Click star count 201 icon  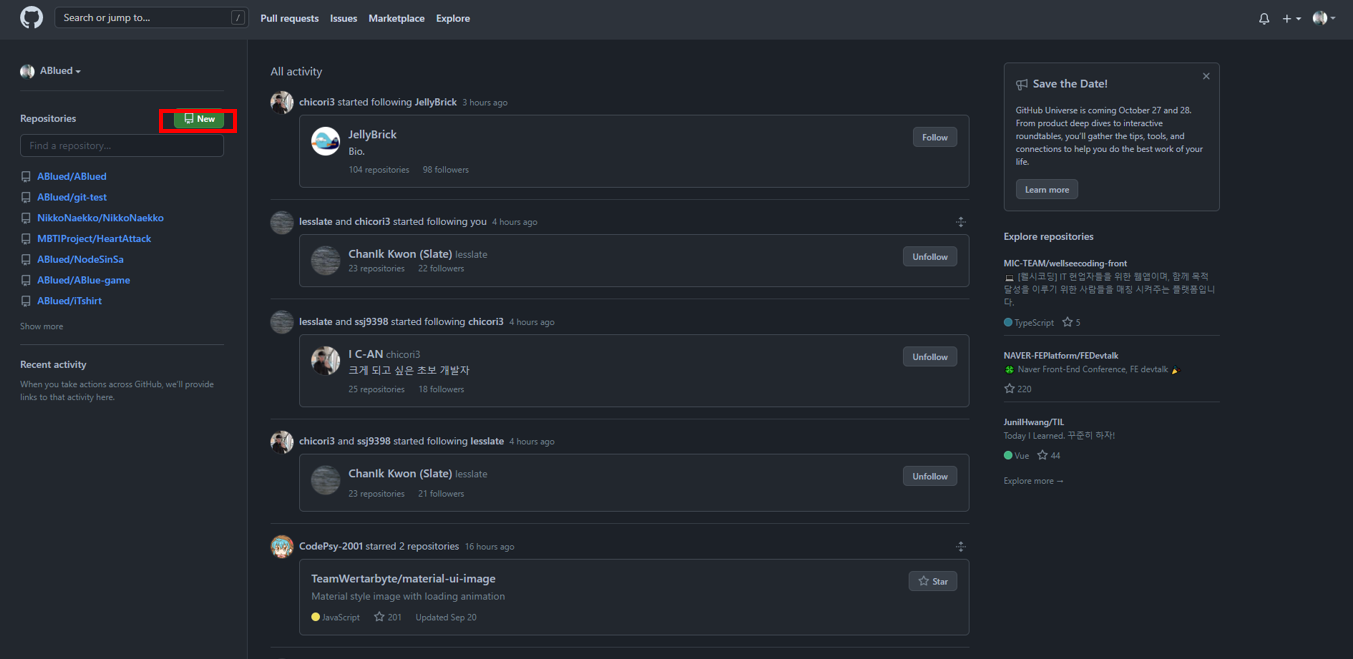pyautogui.click(x=379, y=617)
